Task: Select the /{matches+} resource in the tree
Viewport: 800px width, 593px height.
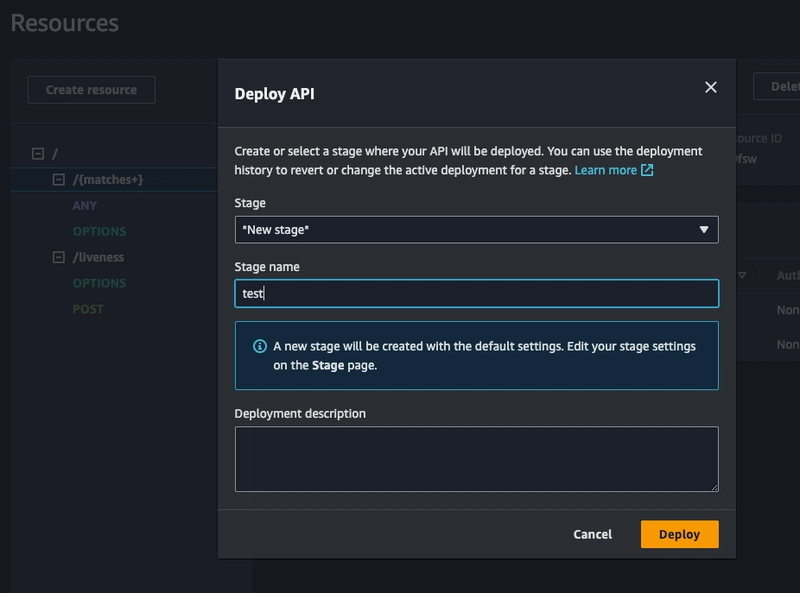Action: 108,180
